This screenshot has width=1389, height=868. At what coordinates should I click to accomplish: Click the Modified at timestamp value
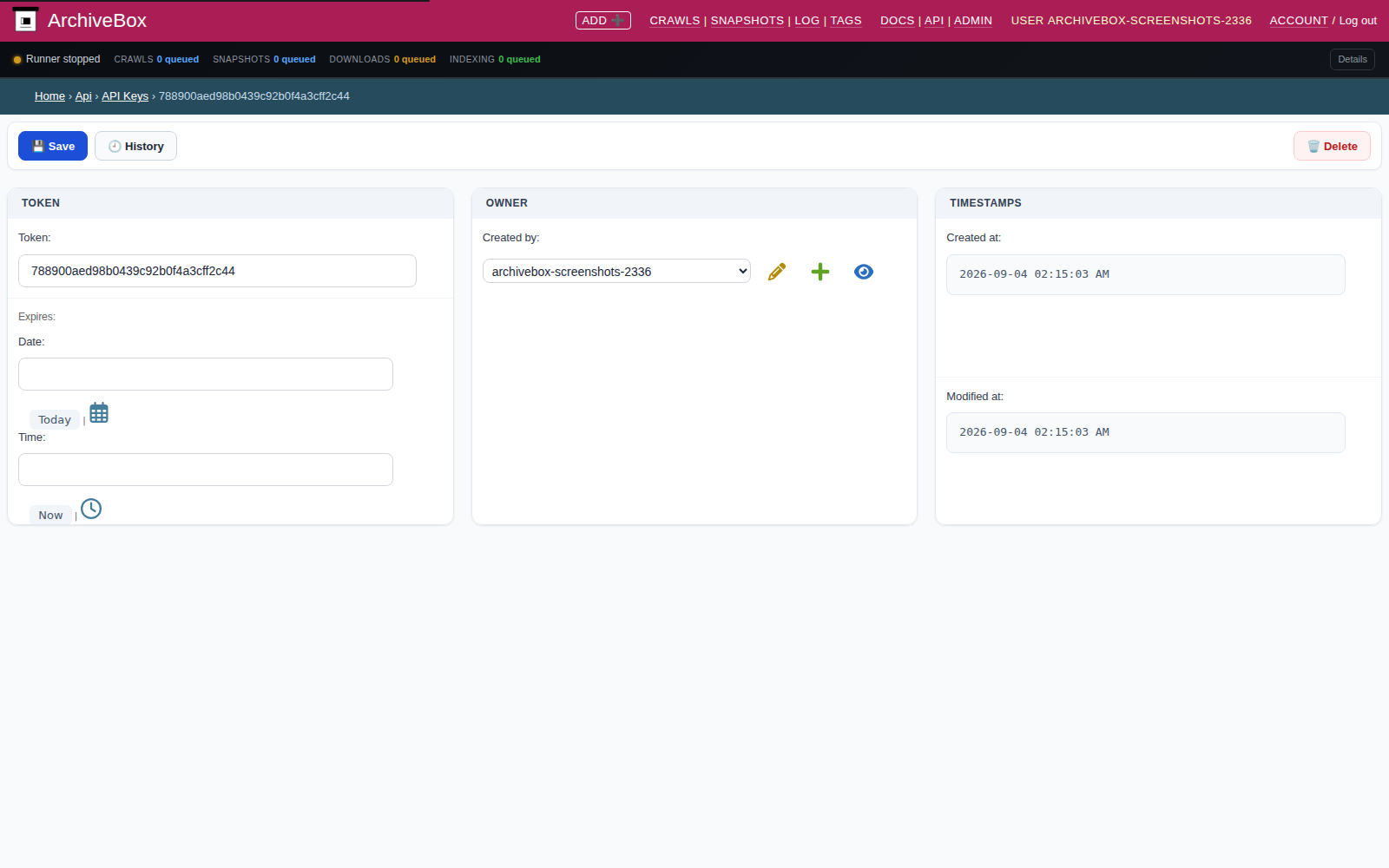coord(1146,432)
